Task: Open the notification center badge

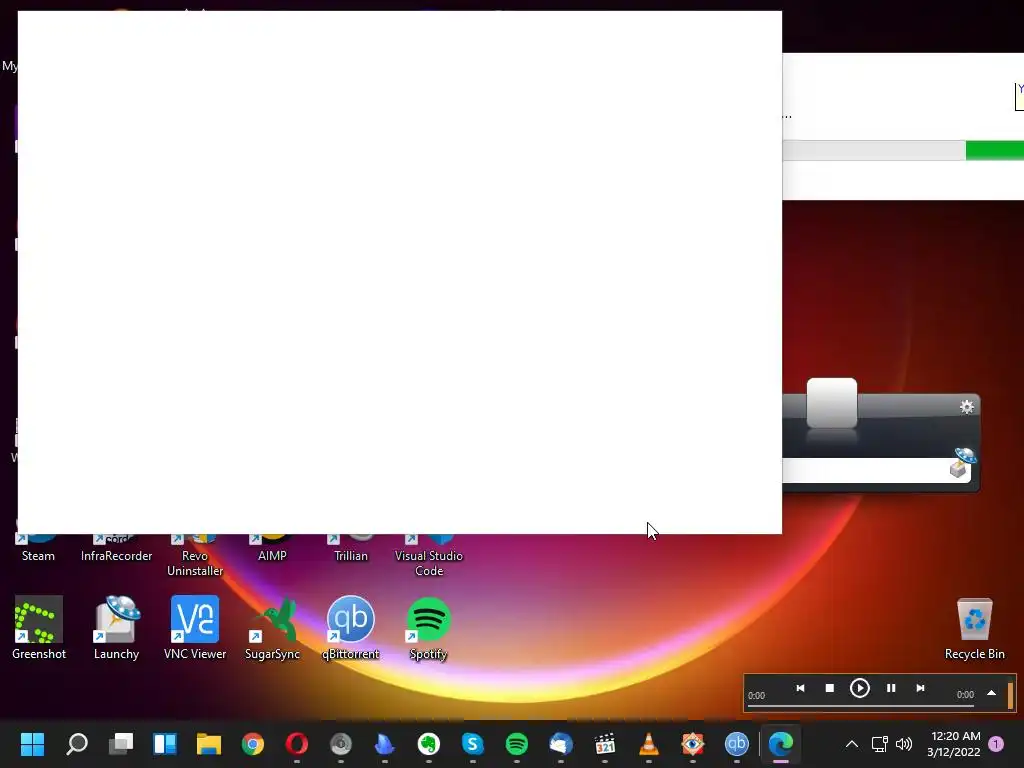Action: [996, 744]
